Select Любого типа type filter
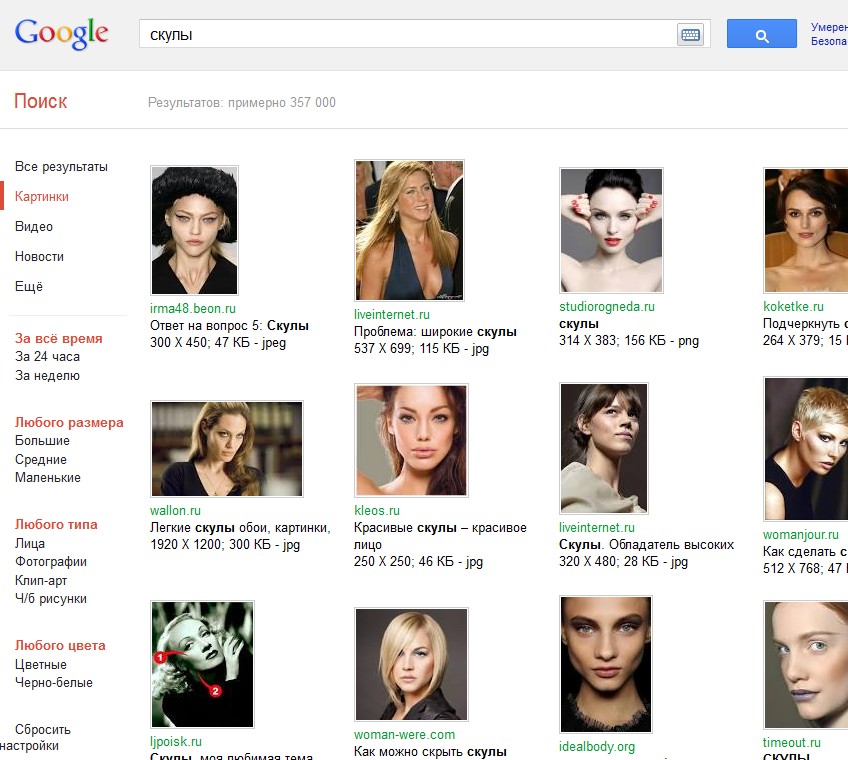Viewport: 848px width, 760px height. click(56, 525)
